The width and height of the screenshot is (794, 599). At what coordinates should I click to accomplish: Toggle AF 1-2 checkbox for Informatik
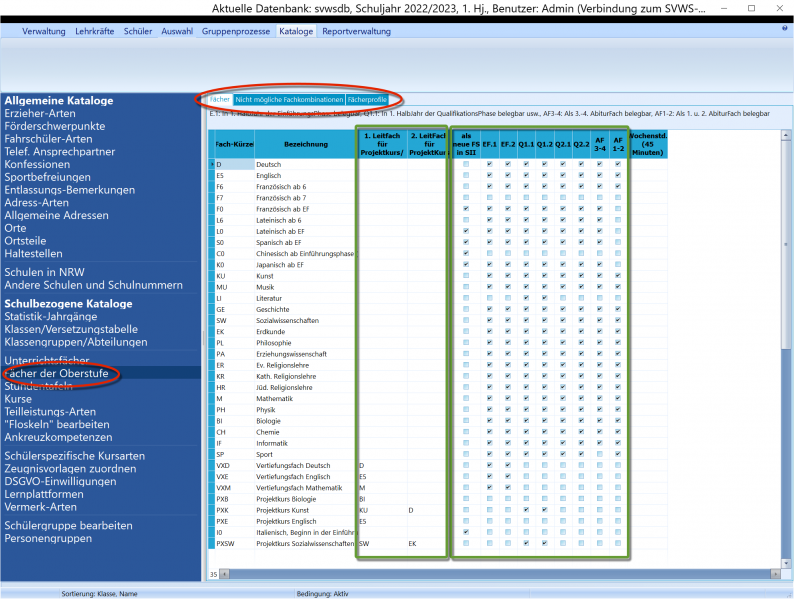click(618, 443)
